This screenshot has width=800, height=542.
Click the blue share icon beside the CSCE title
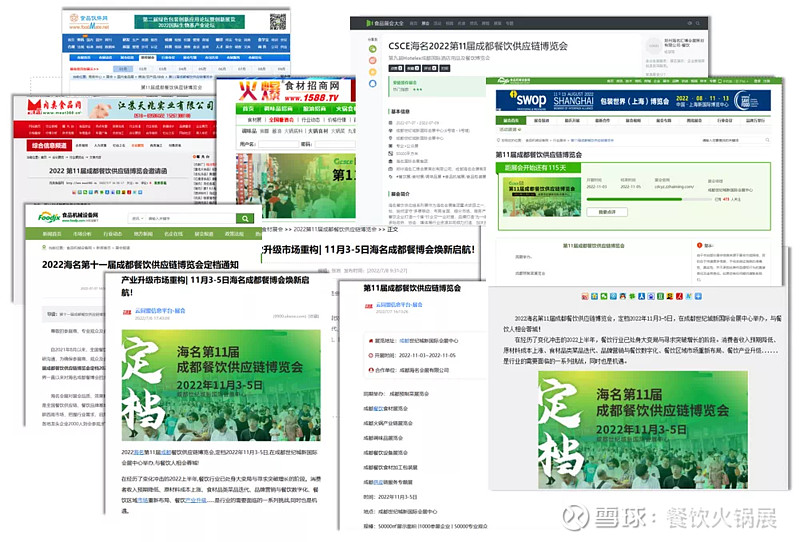pyautogui.click(x=372, y=83)
